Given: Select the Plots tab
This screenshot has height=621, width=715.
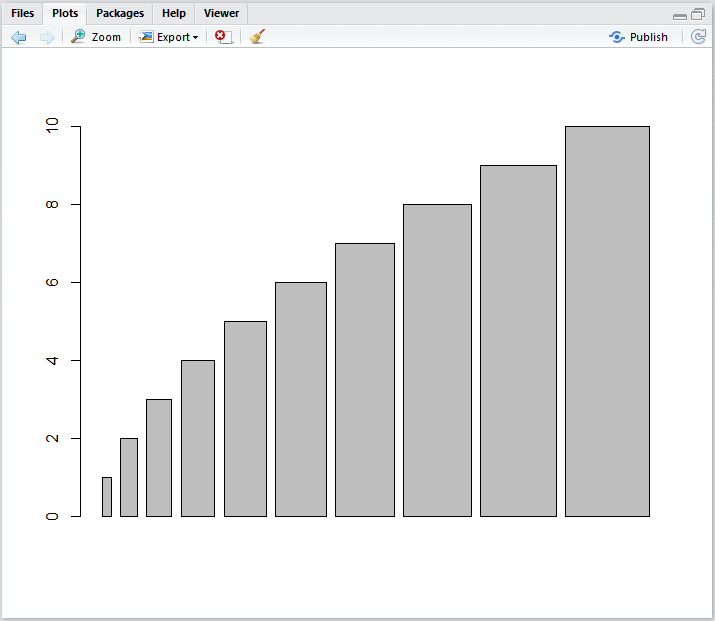Looking at the screenshot, I should click(x=65, y=13).
